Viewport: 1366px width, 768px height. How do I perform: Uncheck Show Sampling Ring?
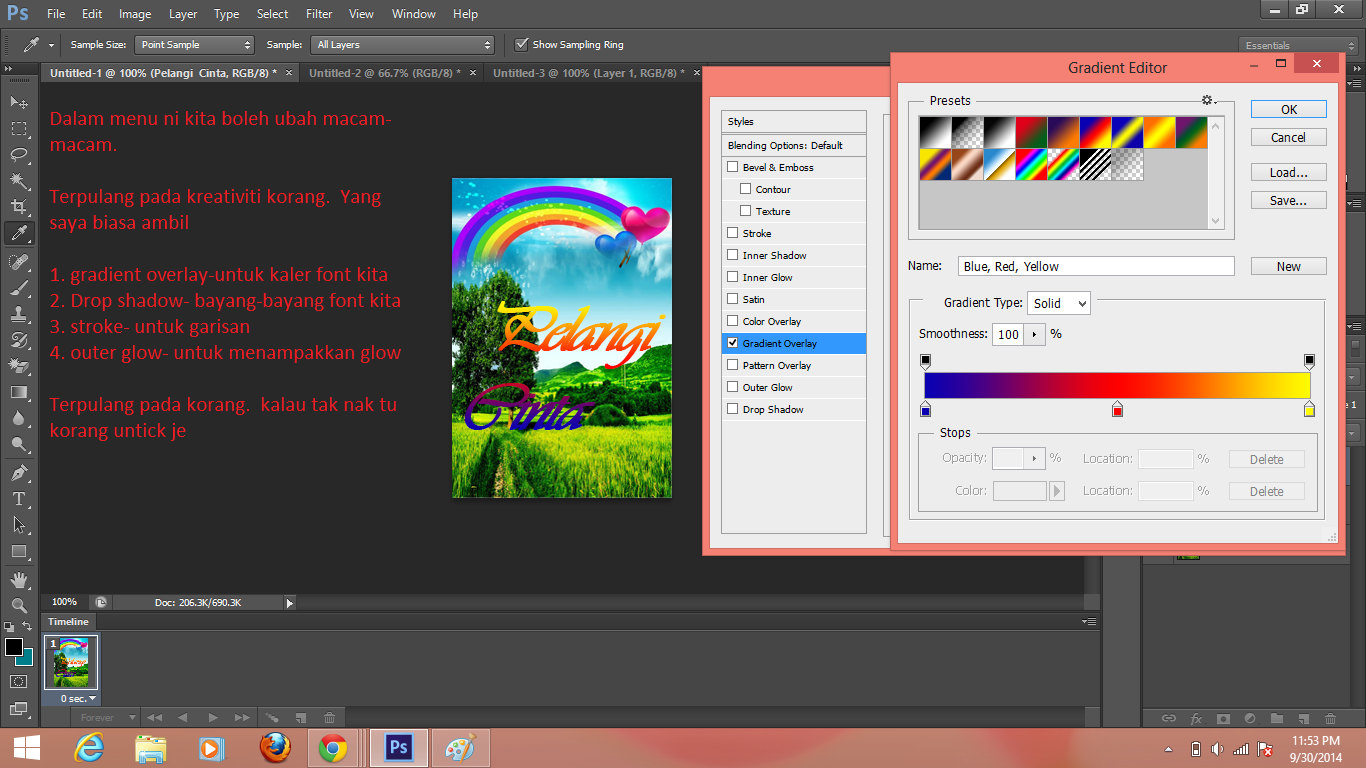(x=521, y=44)
